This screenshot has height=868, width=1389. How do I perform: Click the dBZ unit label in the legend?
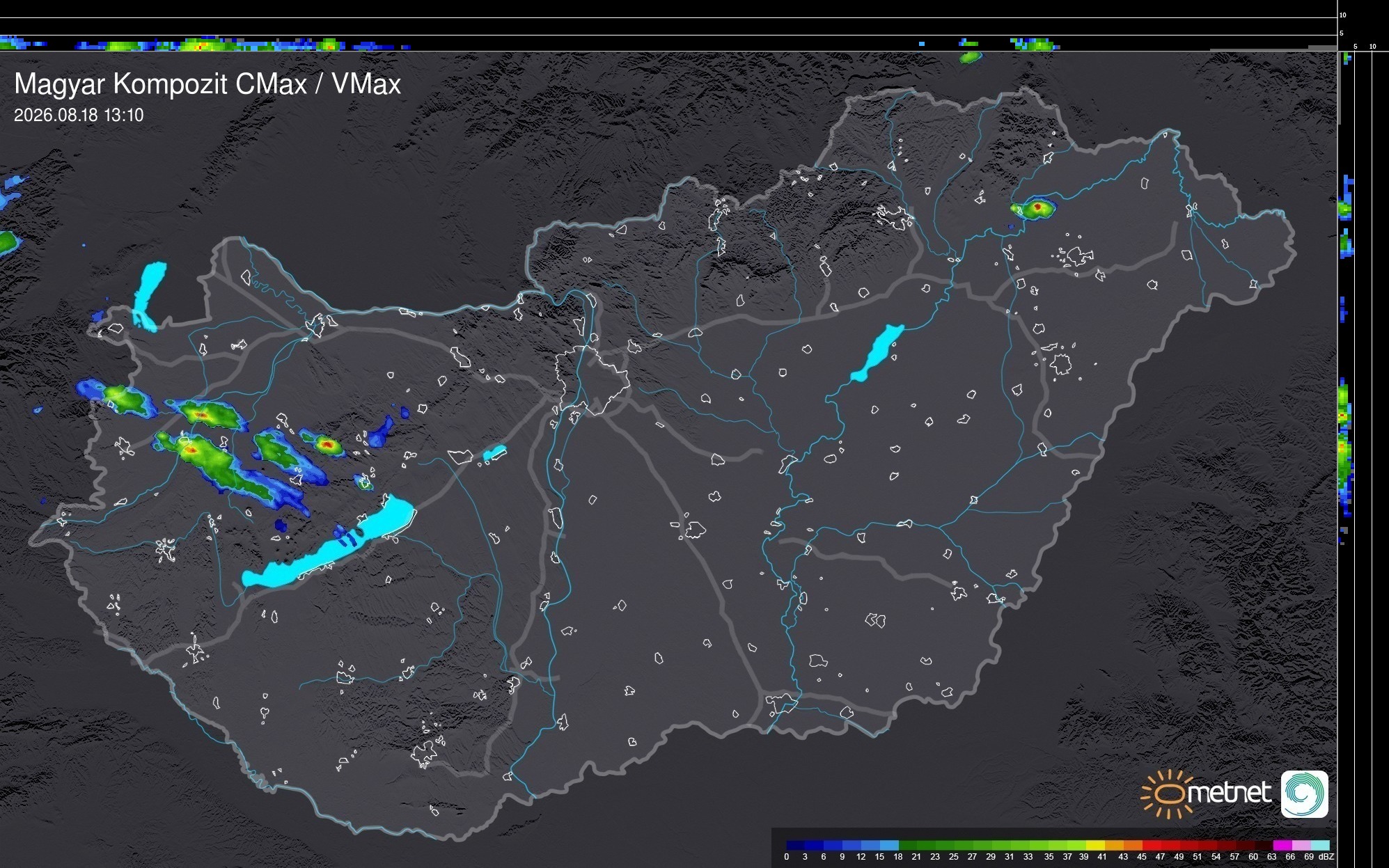click(1326, 857)
